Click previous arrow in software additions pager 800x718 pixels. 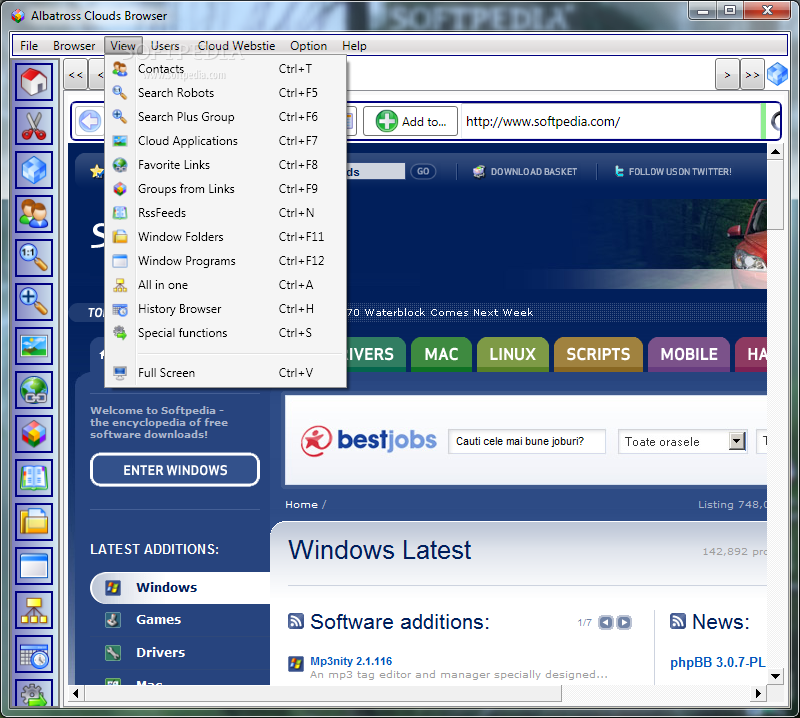point(606,623)
